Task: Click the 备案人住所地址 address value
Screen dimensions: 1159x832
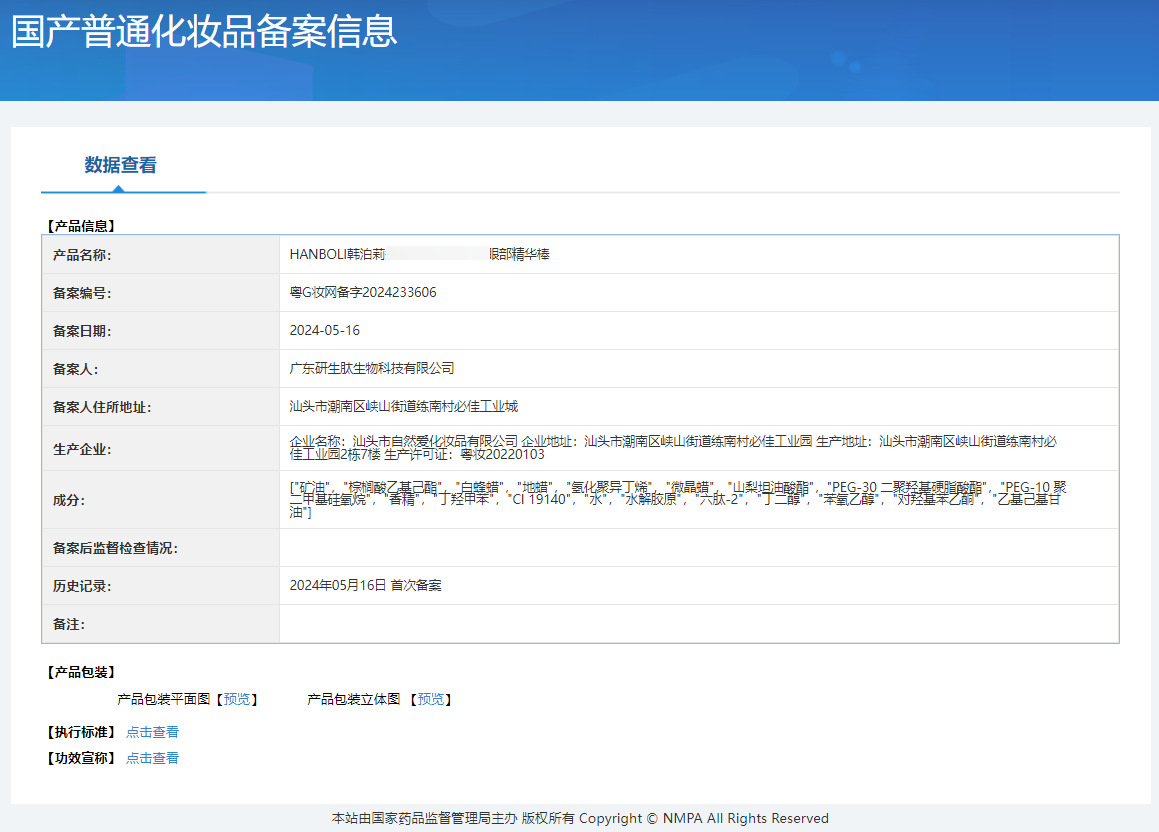Action: (404, 406)
